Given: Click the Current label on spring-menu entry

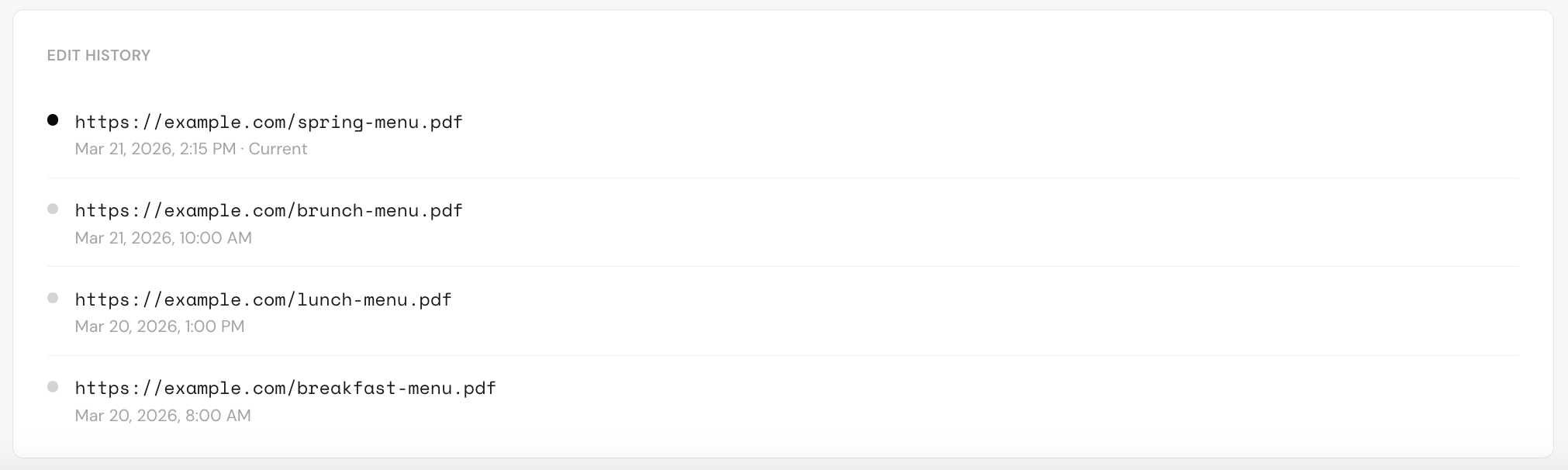Looking at the screenshot, I should click(x=278, y=149).
